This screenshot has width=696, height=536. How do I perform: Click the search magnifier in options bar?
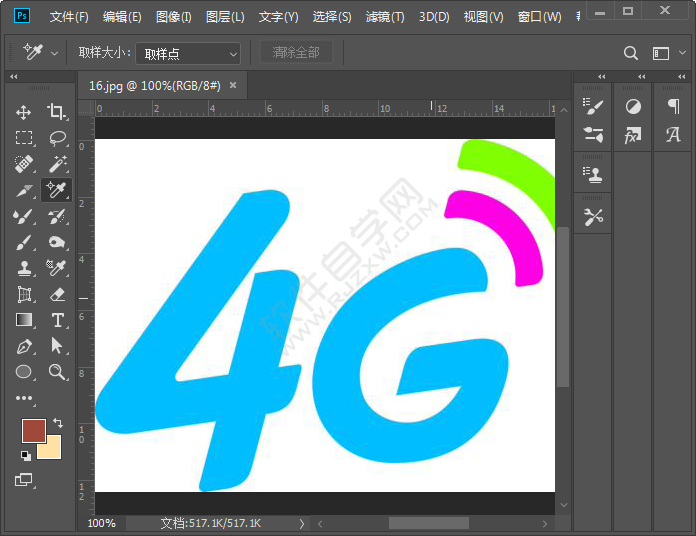(631, 53)
